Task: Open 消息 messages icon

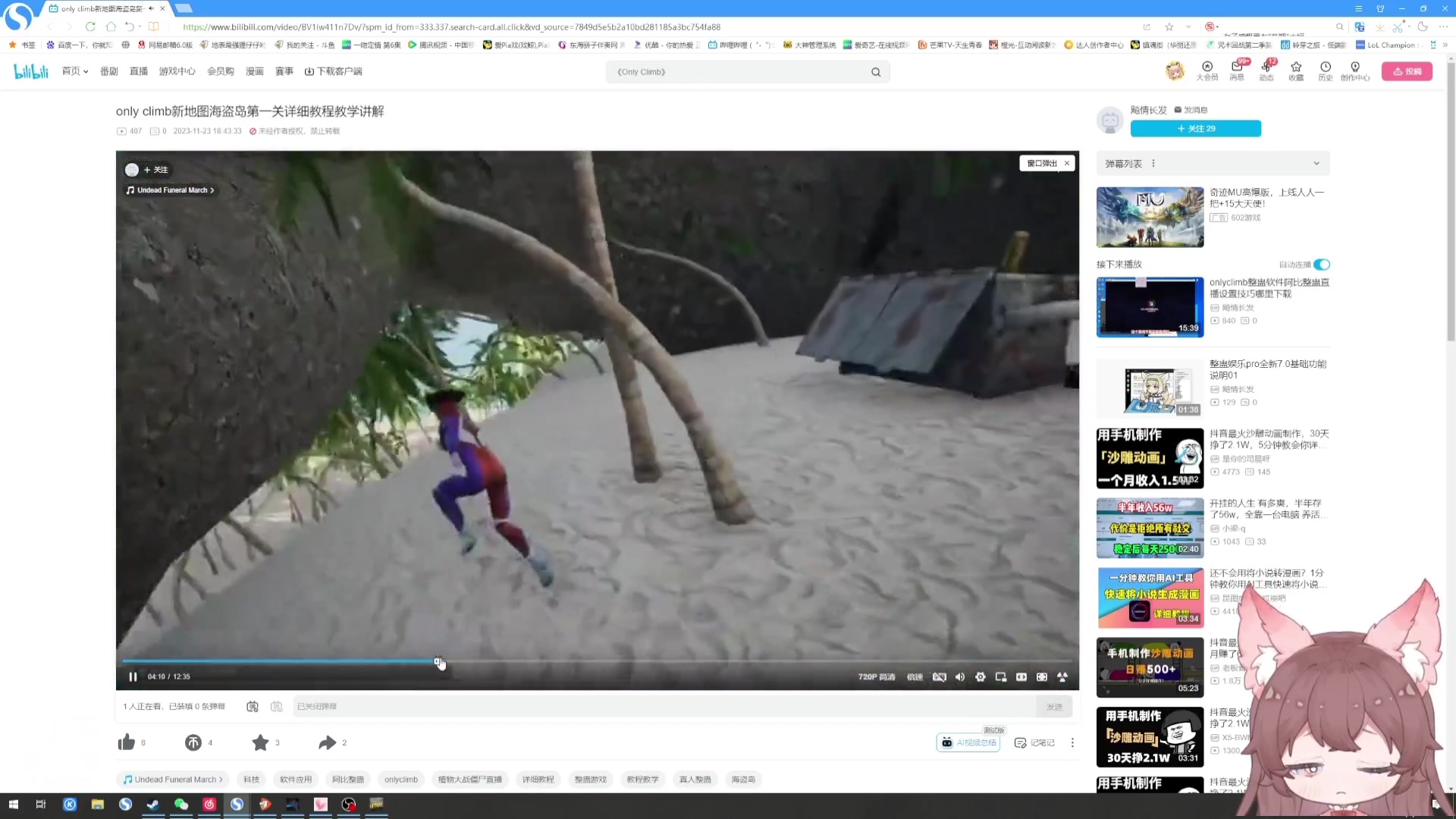Action: click(x=1237, y=71)
